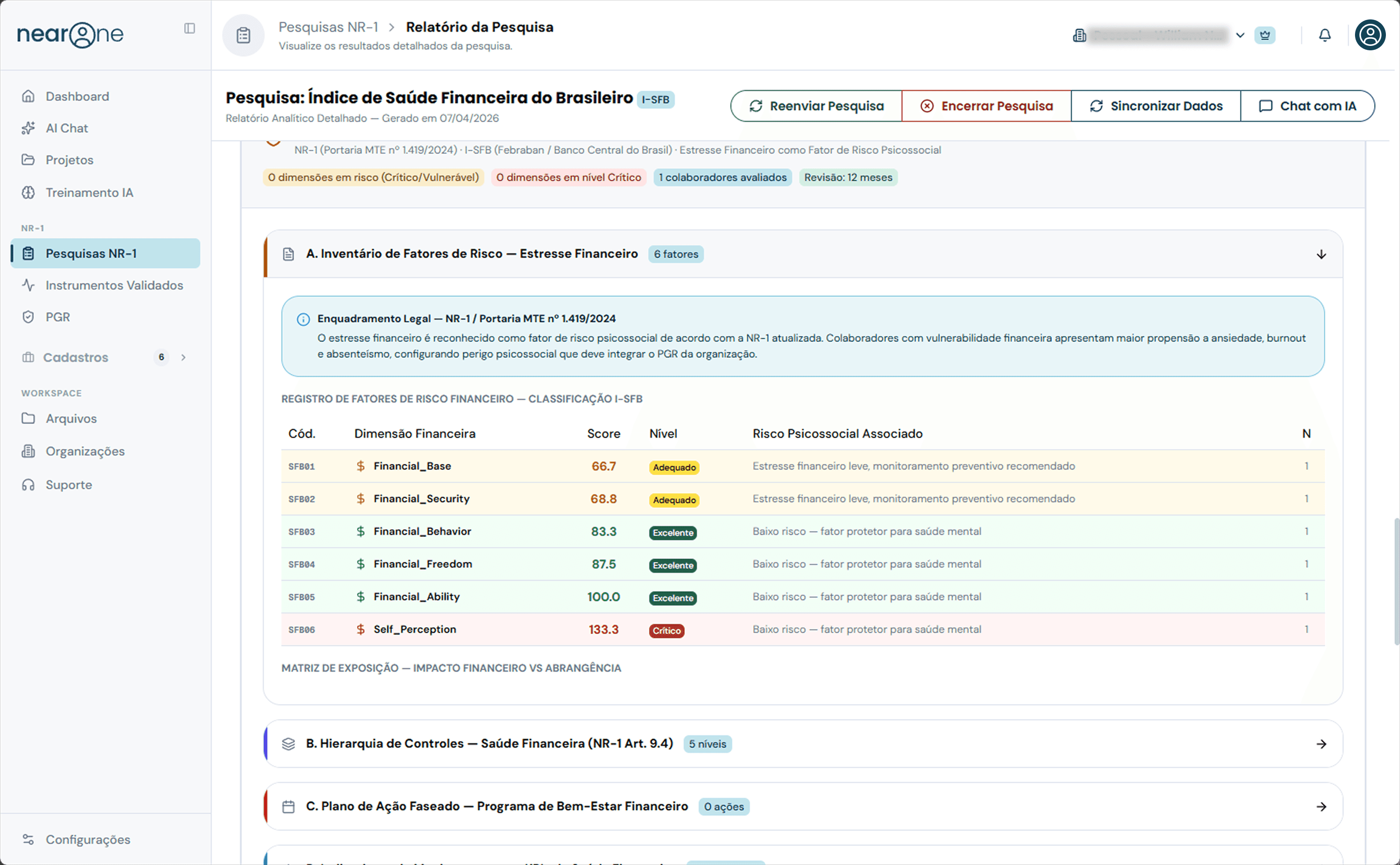Click the Chat com IA button

point(1307,106)
